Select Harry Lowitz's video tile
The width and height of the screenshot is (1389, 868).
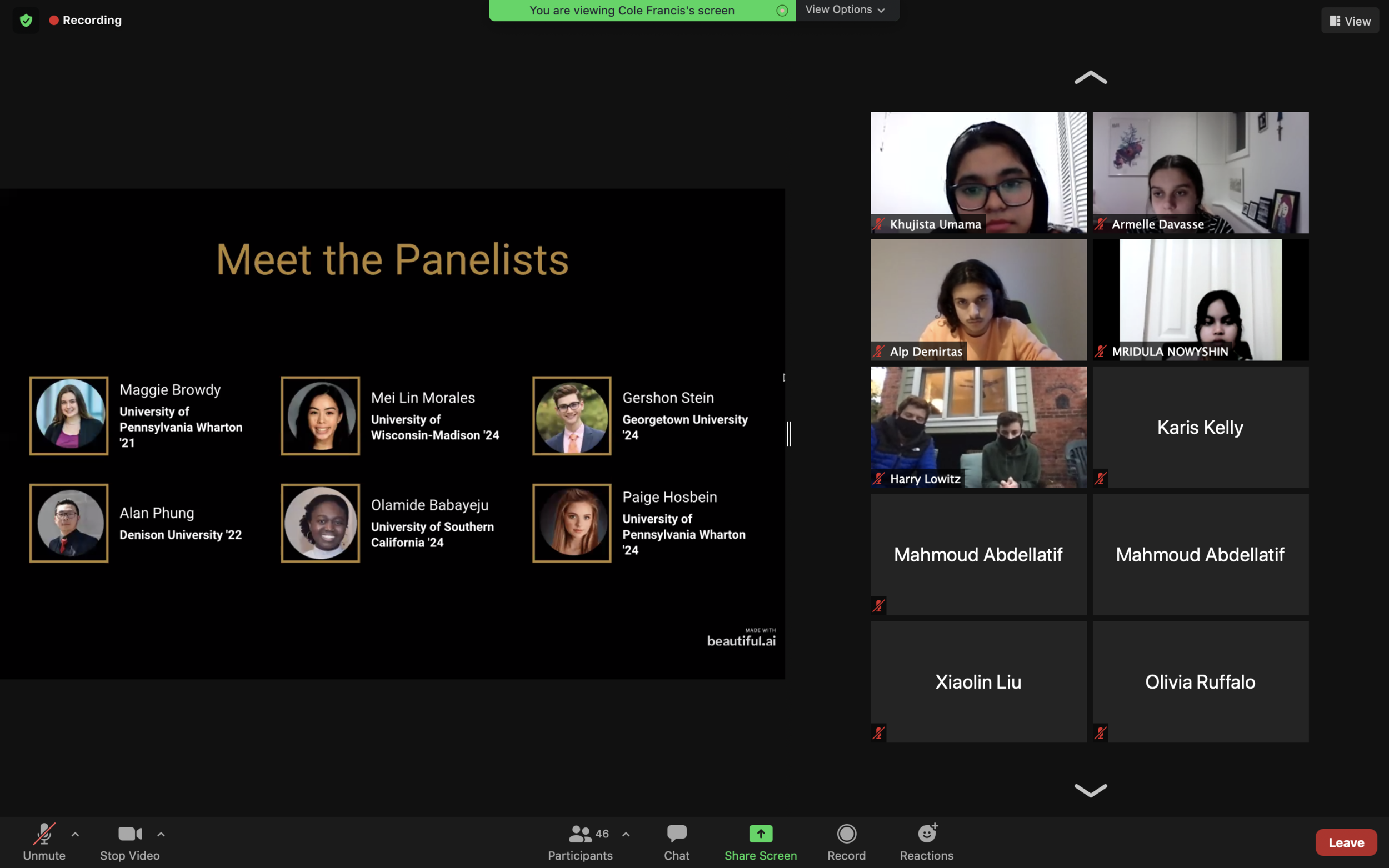(x=978, y=427)
